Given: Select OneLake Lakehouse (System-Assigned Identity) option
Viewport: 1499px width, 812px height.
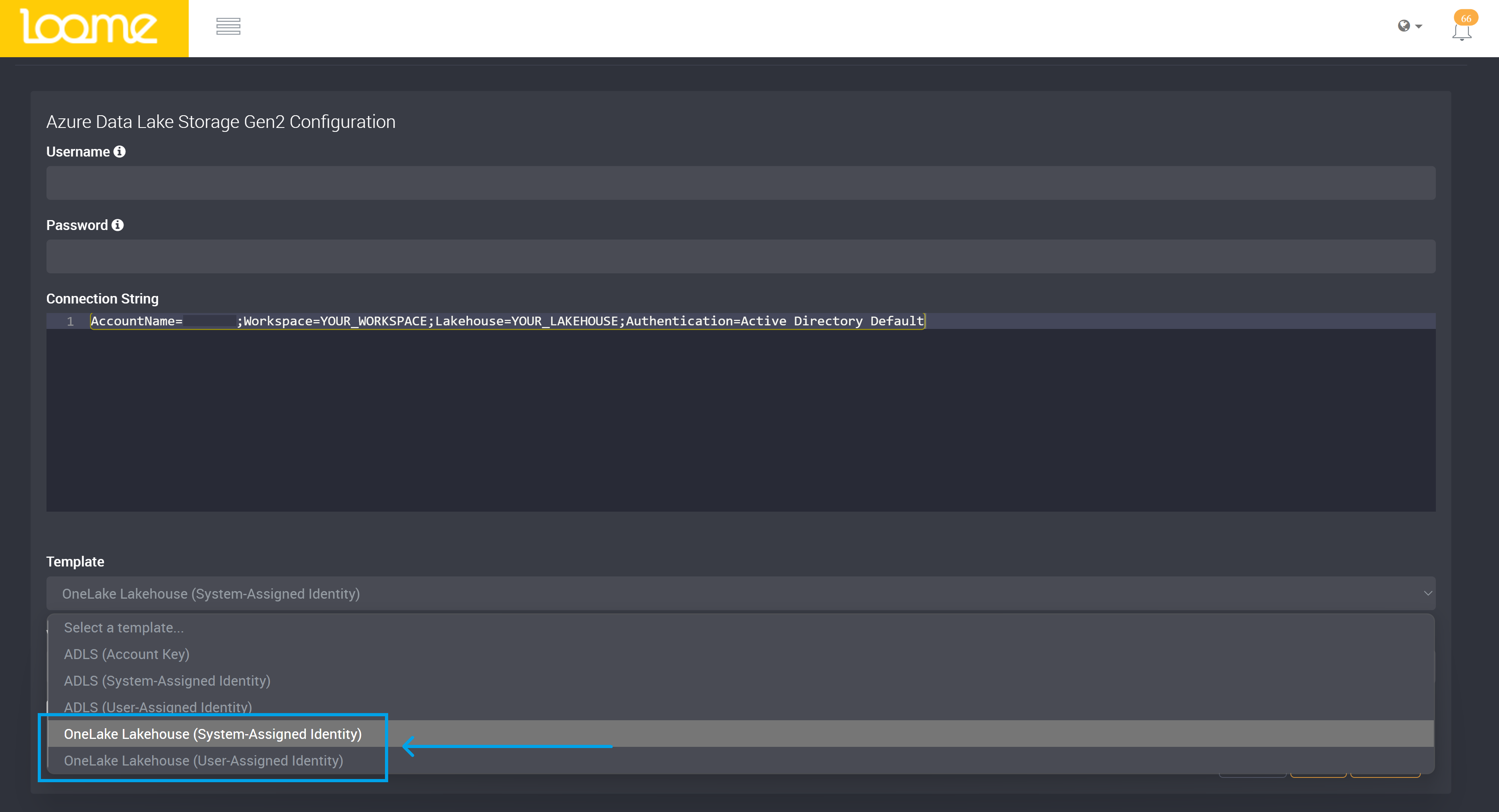Looking at the screenshot, I should click(741, 734).
